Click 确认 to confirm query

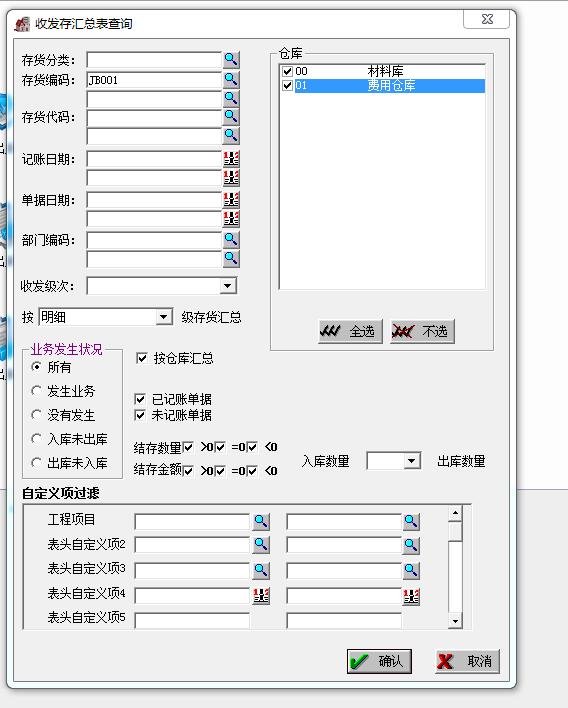pos(379,661)
